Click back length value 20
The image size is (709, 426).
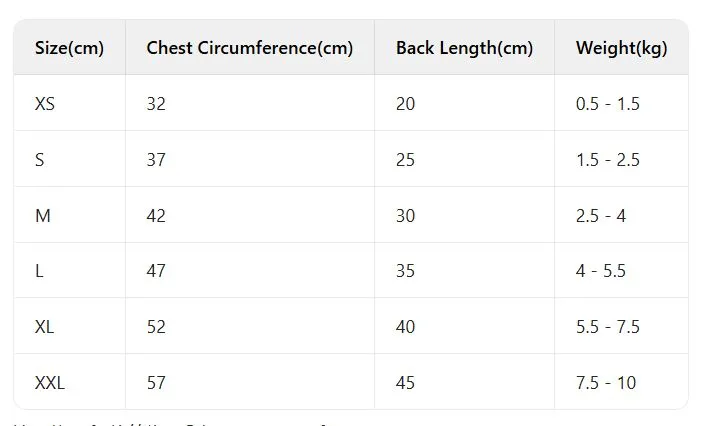pyautogui.click(x=405, y=104)
